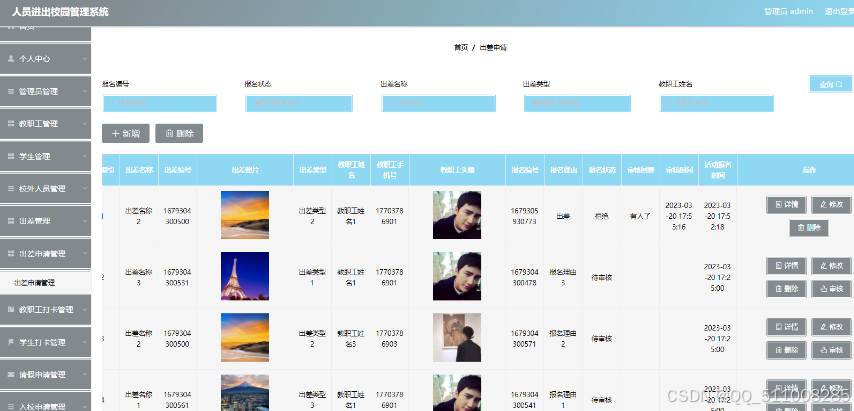Click the grid icon beside 教职工管理
The height and width of the screenshot is (411, 854).
coord(11,124)
